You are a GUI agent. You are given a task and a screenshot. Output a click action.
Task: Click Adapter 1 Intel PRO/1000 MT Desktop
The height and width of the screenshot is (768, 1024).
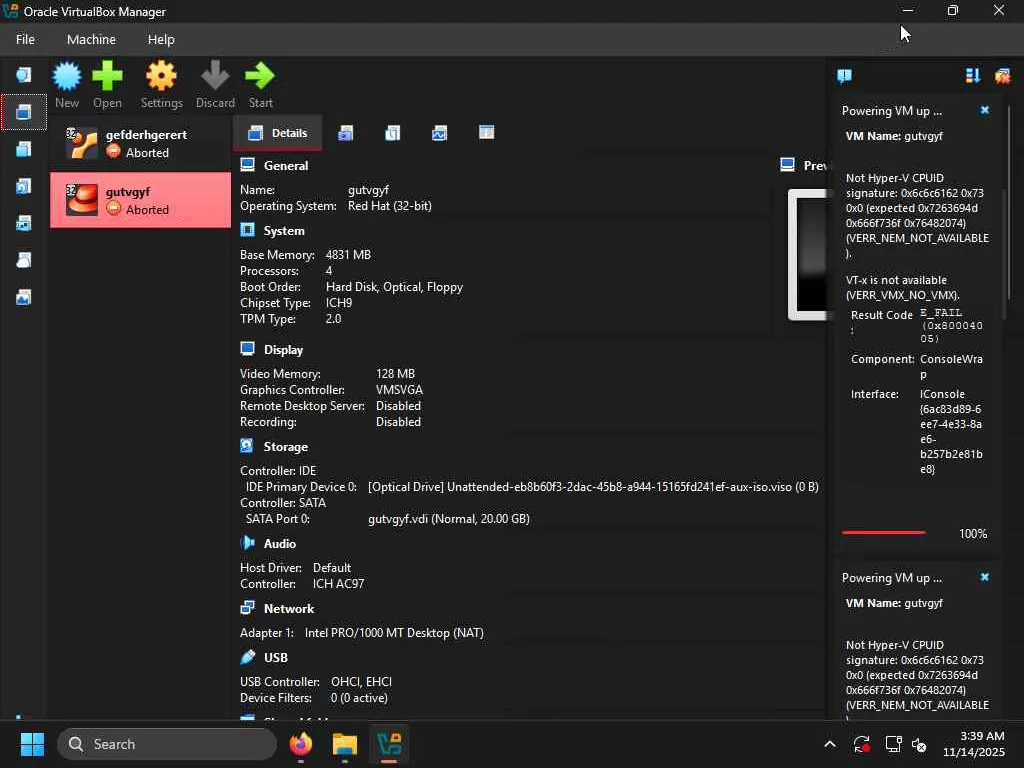click(394, 633)
